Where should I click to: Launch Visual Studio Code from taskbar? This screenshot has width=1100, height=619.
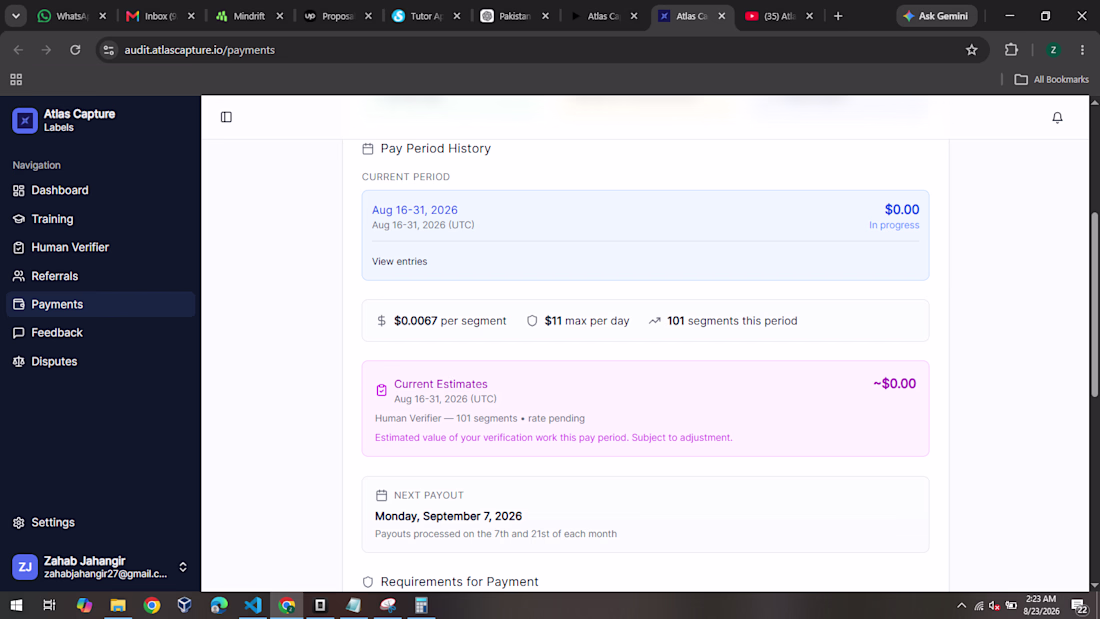point(253,605)
